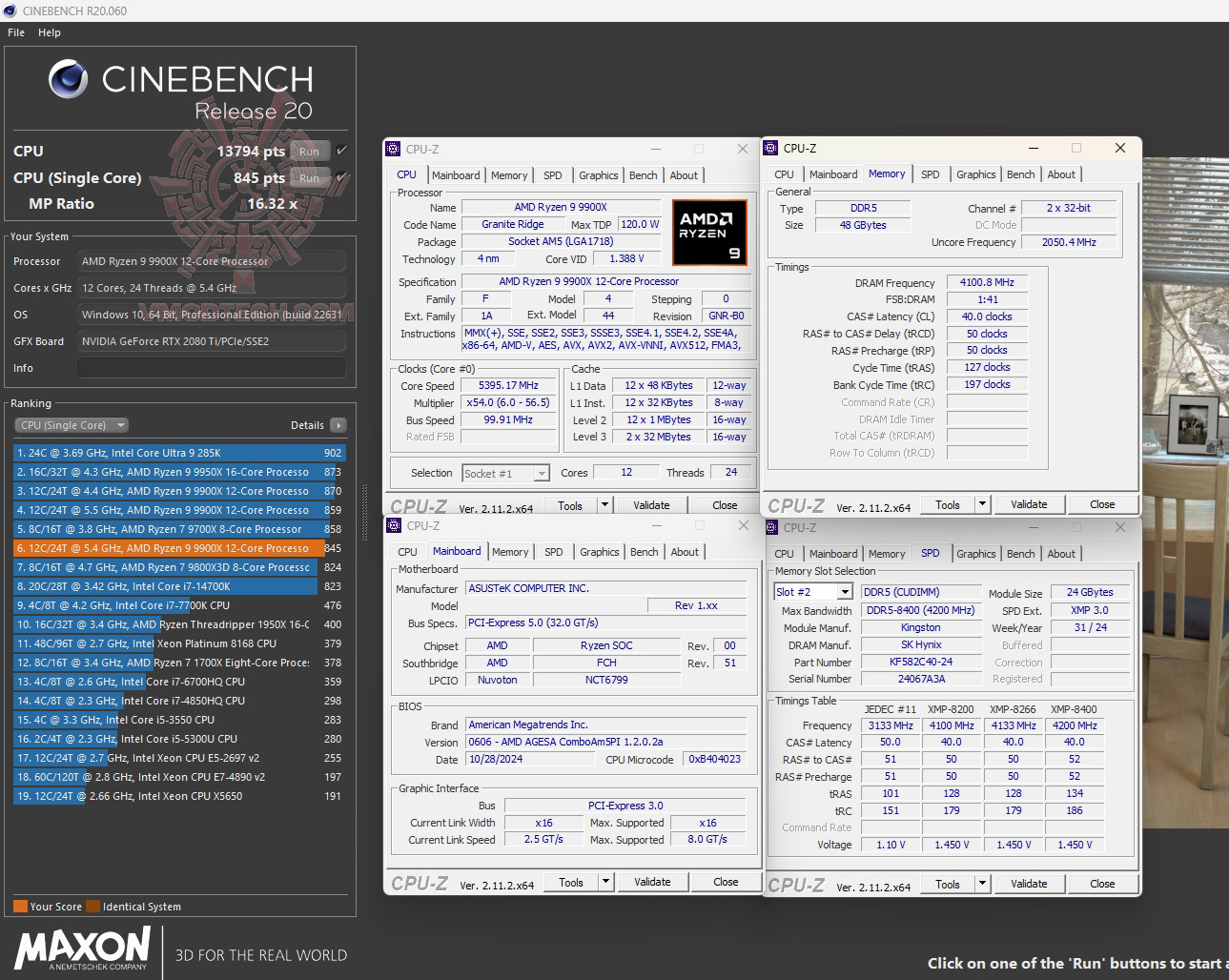The height and width of the screenshot is (980, 1229).
Task: Switch to Bench tab in CPU-Z processor window
Action: tap(644, 175)
